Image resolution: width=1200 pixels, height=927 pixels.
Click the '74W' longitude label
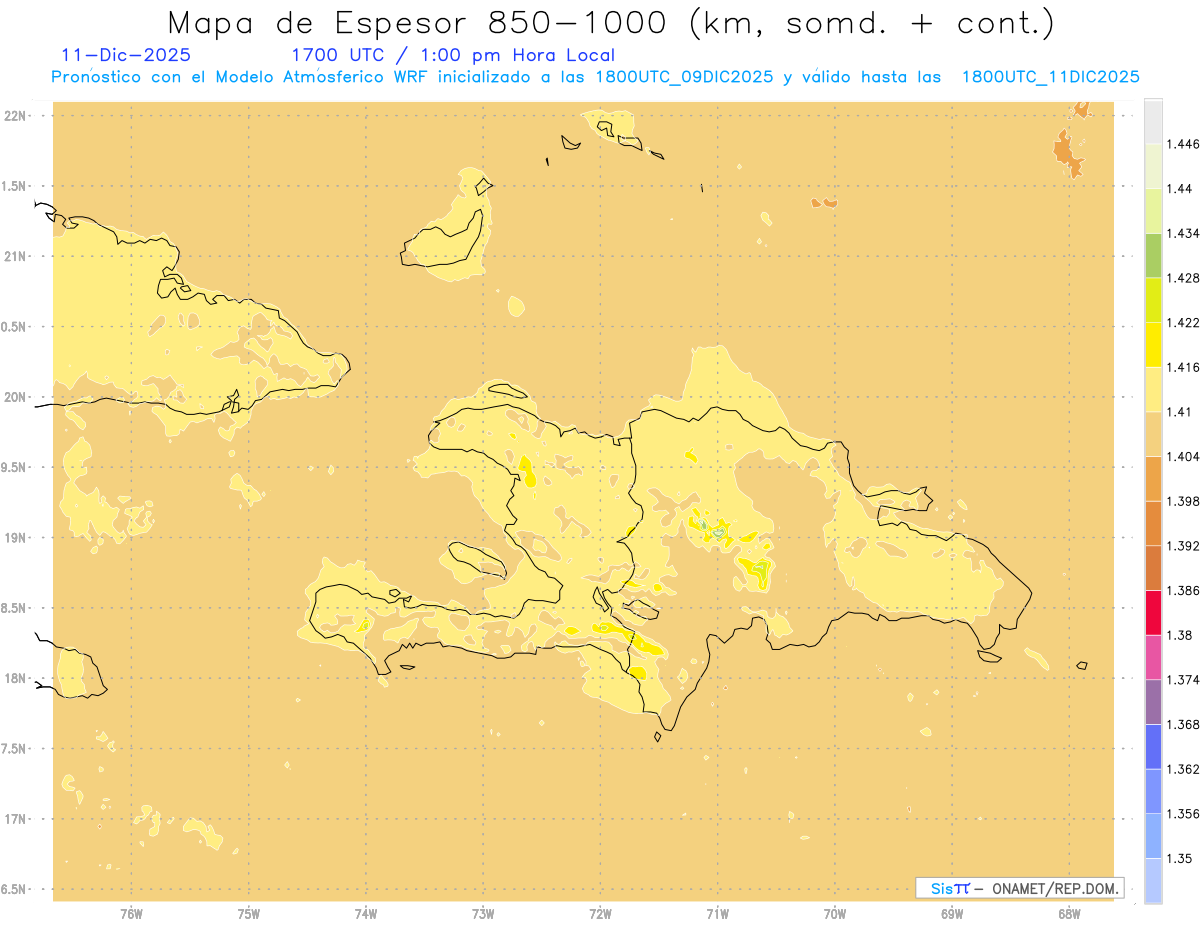(x=366, y=914)
